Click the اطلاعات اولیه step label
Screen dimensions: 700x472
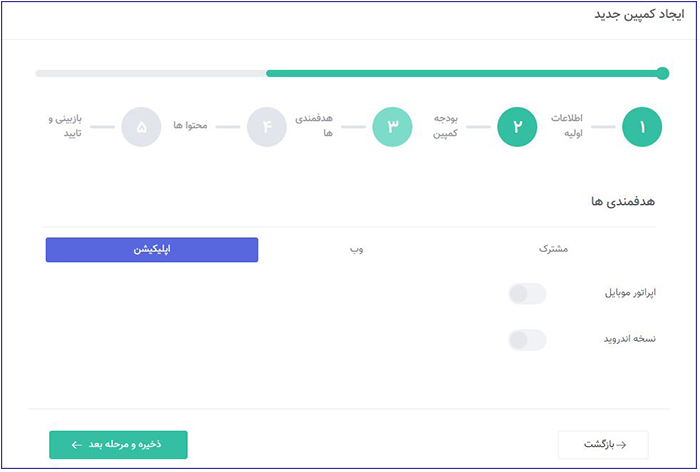tap(568, 125)
